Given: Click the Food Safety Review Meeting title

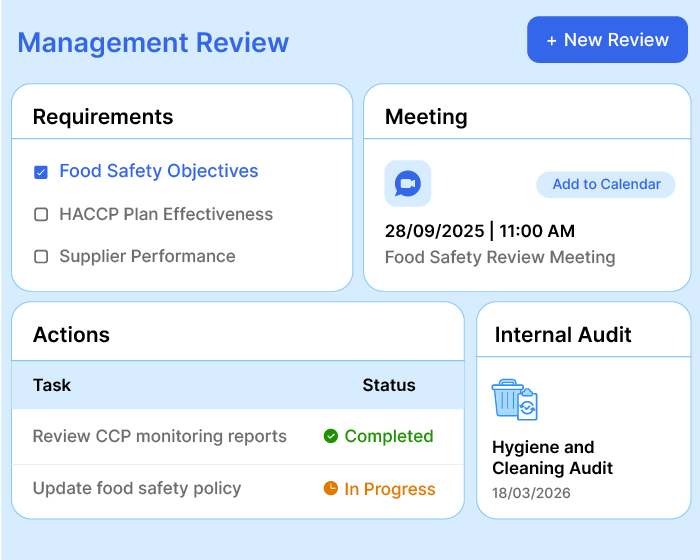Looking at the screenshot, I should point(500,257).
